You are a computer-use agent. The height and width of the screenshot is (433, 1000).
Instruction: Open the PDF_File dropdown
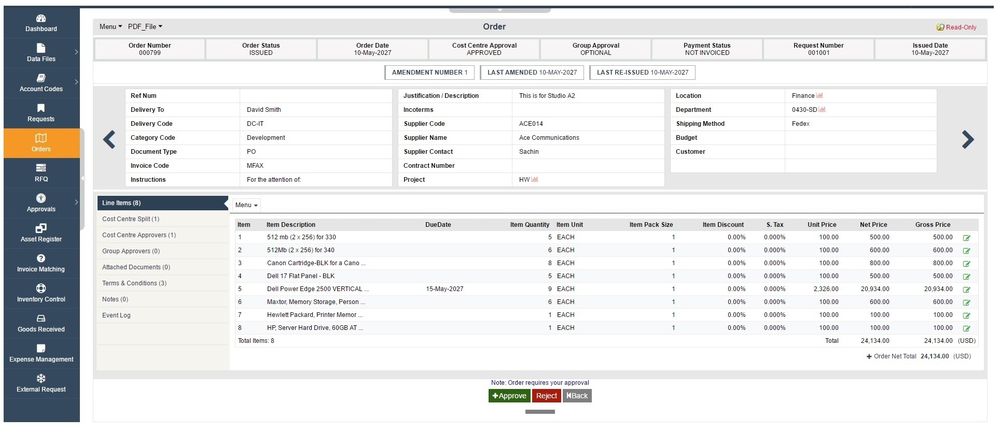pyautogui.click(x=146, y=26)
